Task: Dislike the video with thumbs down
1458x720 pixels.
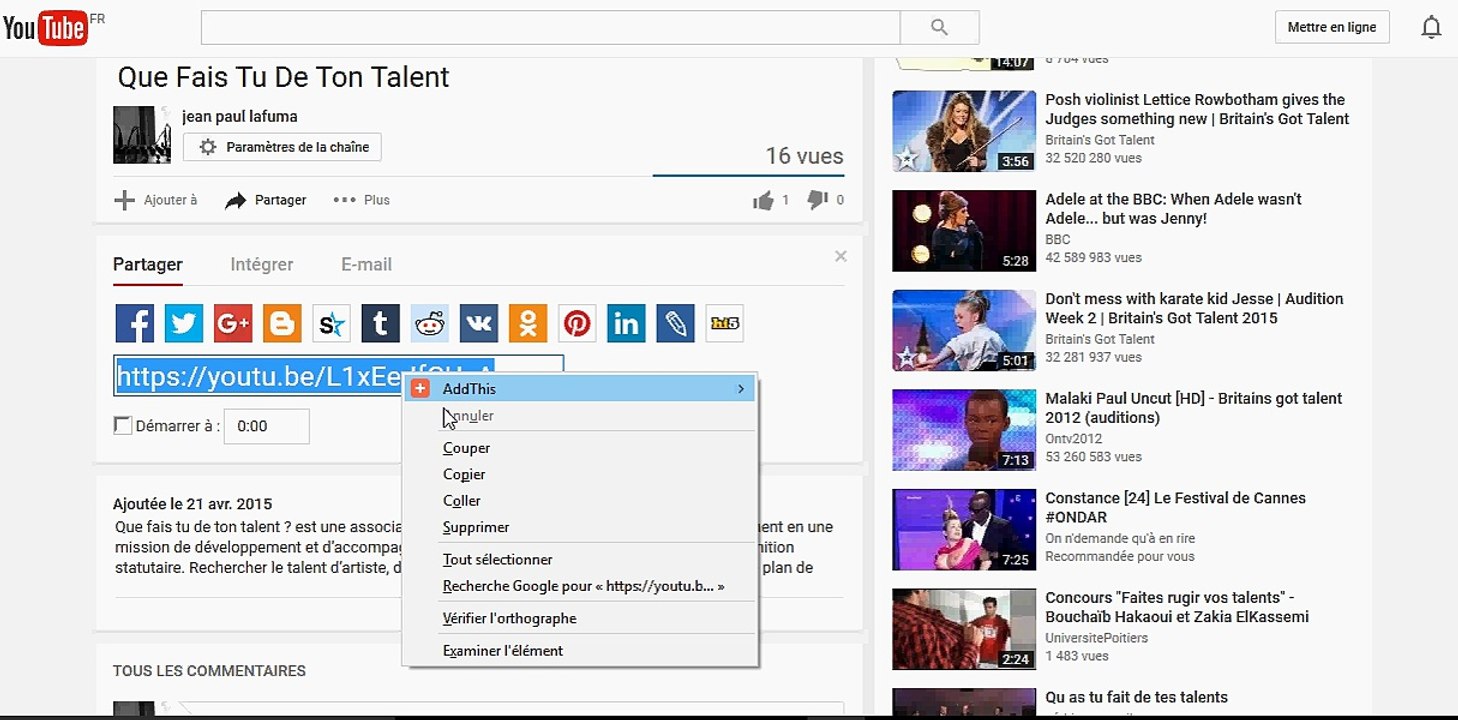Action: click(817, 200)
